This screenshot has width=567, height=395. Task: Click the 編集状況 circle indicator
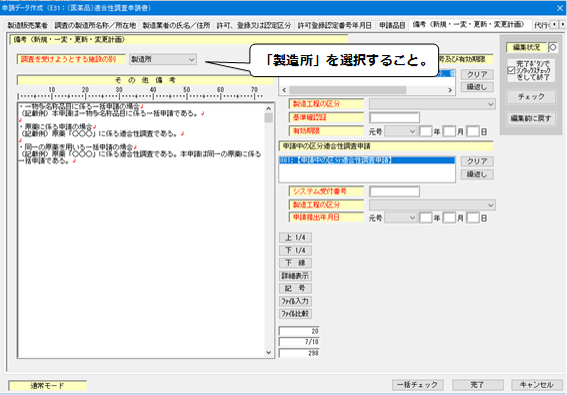point(553,47)
